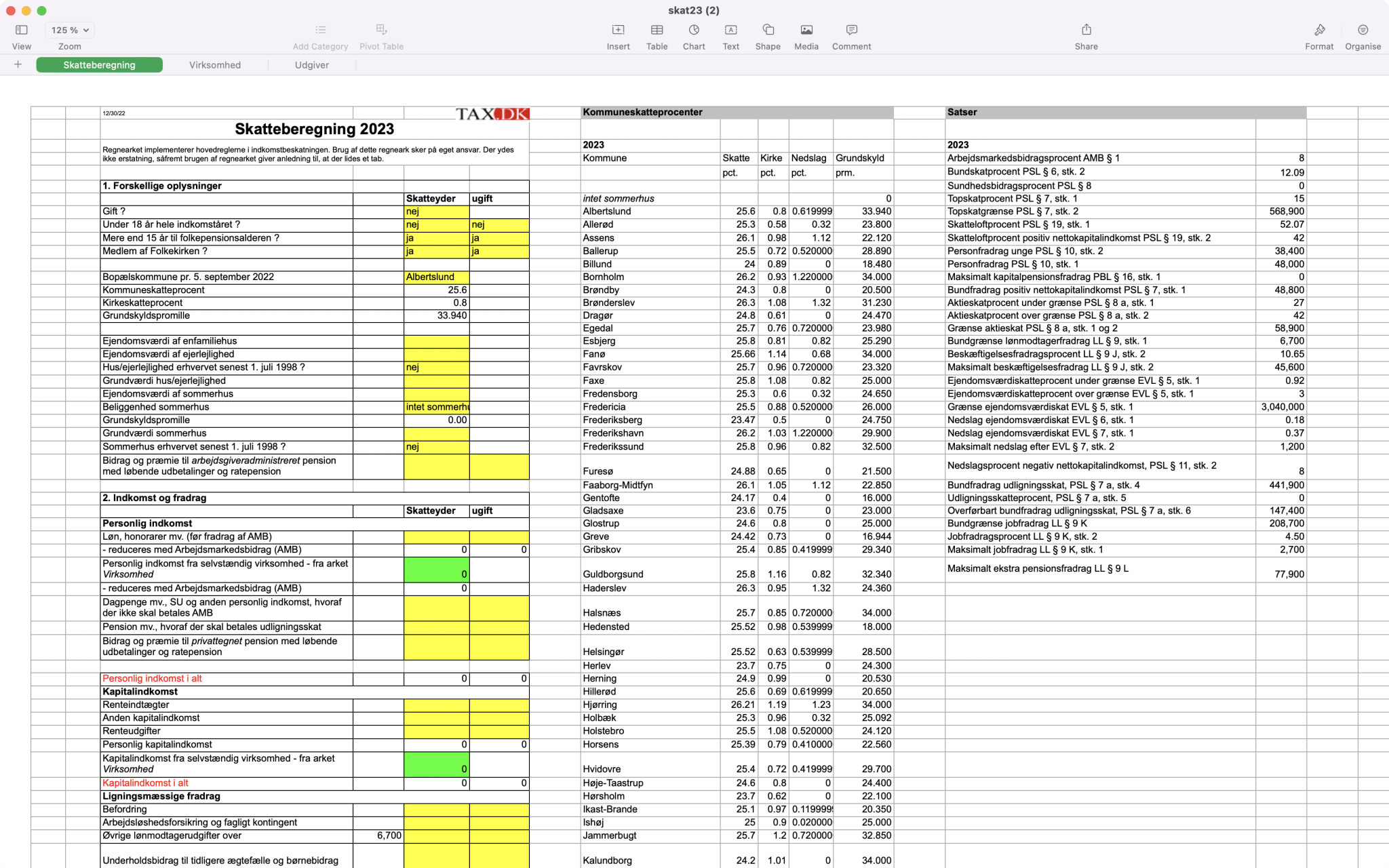This screenshot has width=1389, height=868.
Task: Click the TAX.DK logo
Action: click(x=492, y=113)
